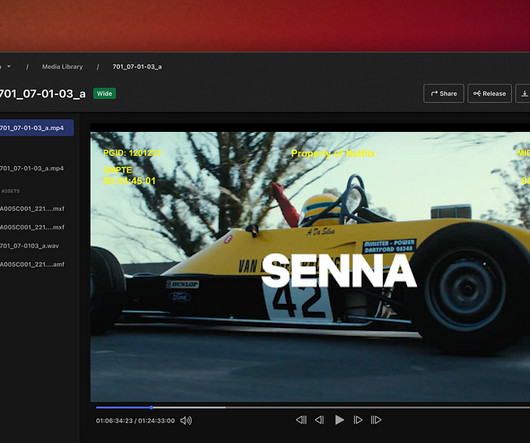Click the ASSETS section heading
The height and width of the screenshot is (443, 530).
tap(10, 191)
